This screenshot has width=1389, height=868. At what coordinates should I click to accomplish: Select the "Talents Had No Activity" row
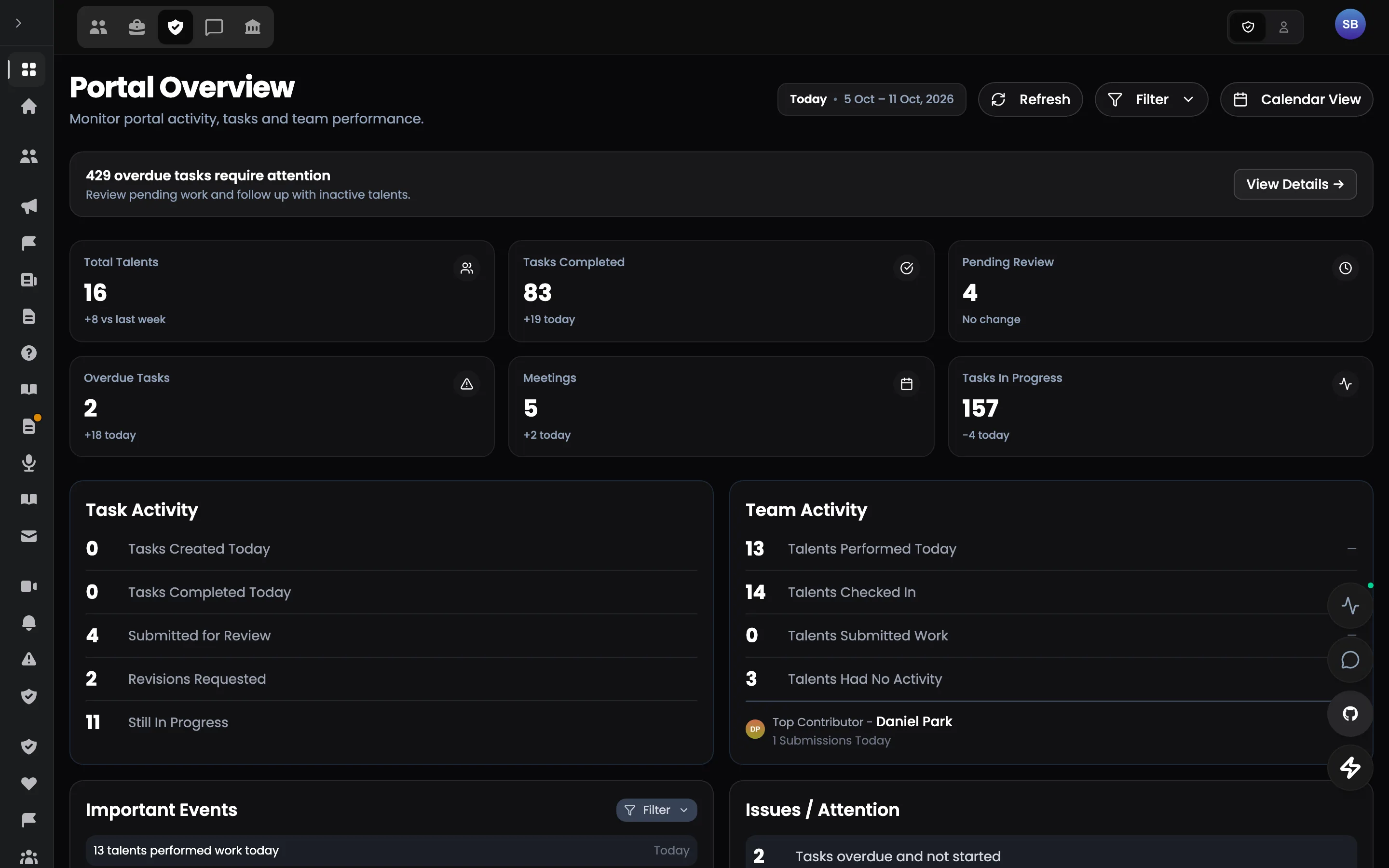click(x=1051, y=679)
